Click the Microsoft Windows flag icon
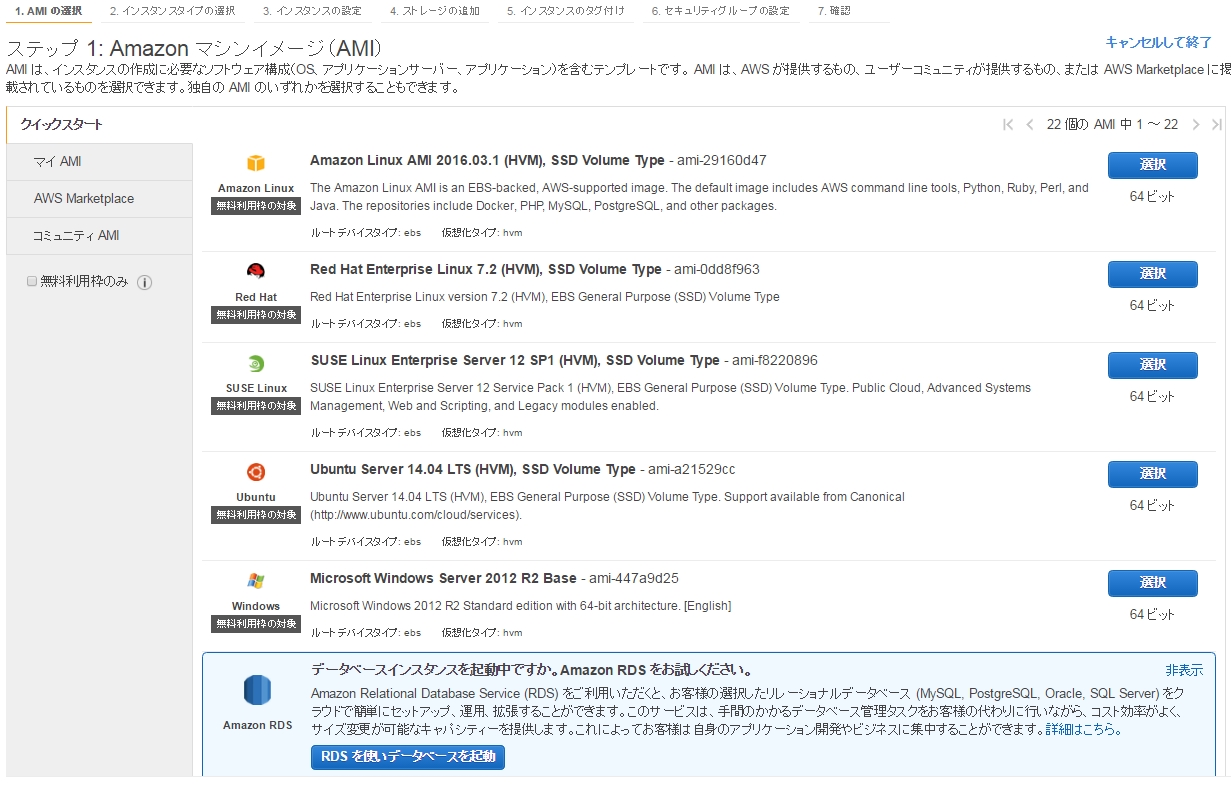 click(256, 581)
